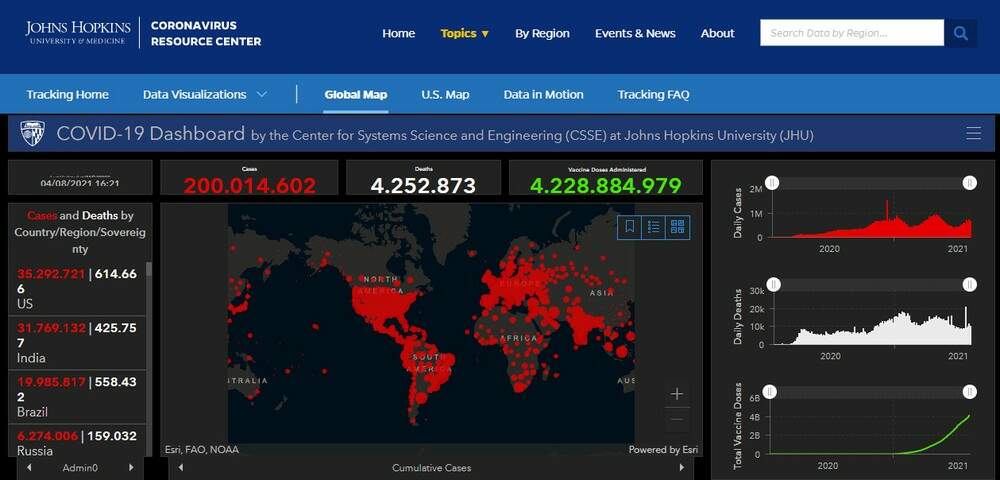The image size is (1000, 480).
Task: Expand the Data Visualizations dropdown
Action: point(205,95)
